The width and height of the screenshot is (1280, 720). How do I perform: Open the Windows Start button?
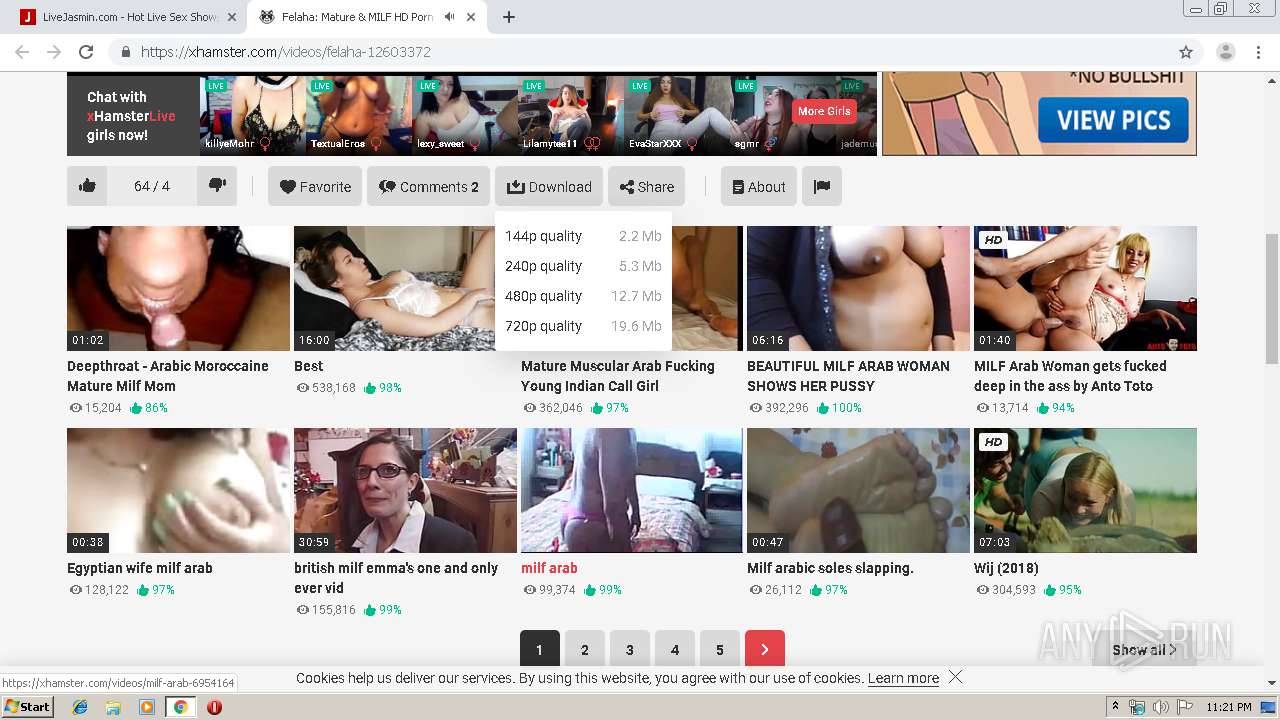pos(27,707)
